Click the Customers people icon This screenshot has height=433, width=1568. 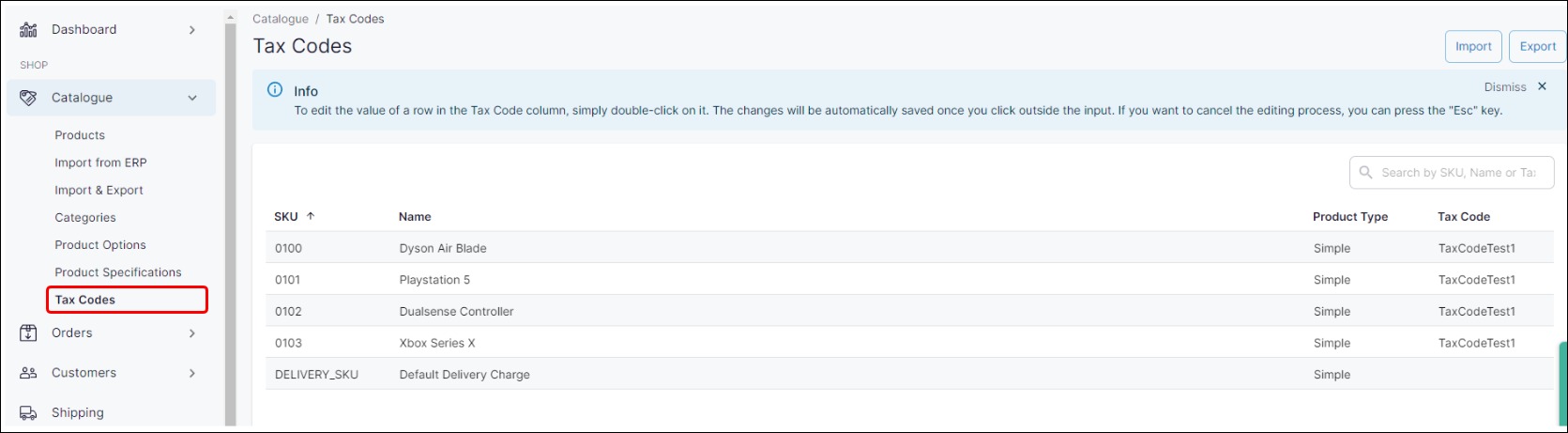click(x=28, y=373)
